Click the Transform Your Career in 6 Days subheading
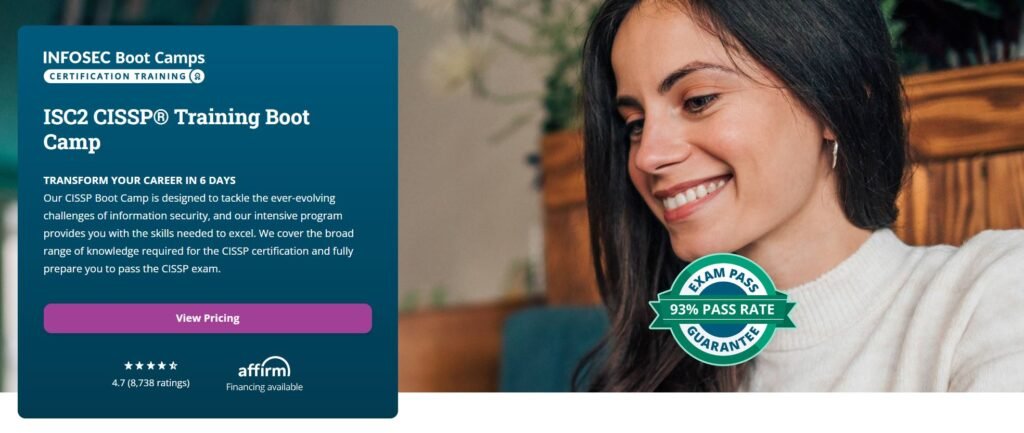Image resolution: width=1024 pixels, height=433 pixels. [140, 180]
